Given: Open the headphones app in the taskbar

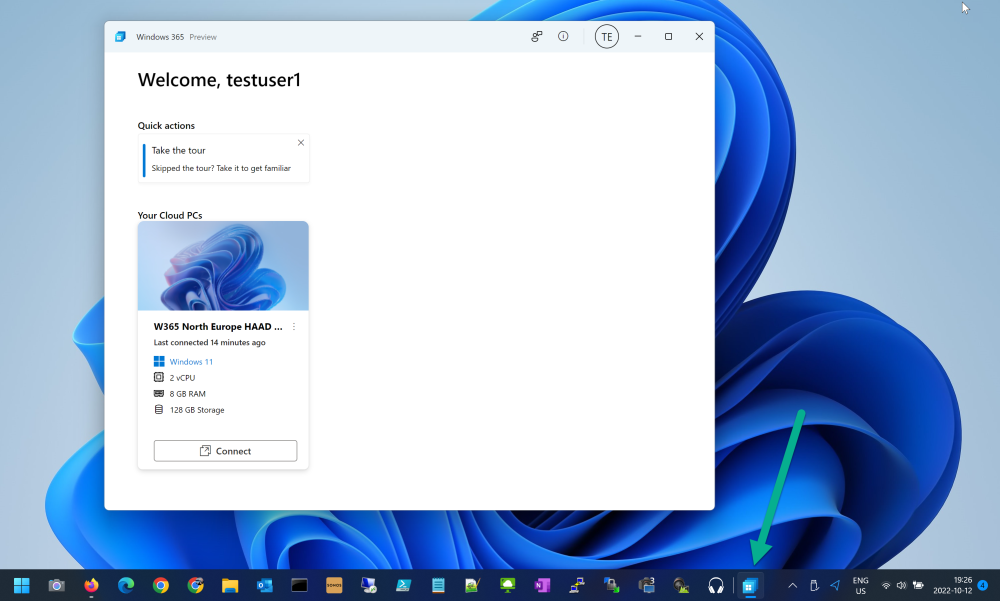Looking at the screenshot, I should [x=716, y=585].
